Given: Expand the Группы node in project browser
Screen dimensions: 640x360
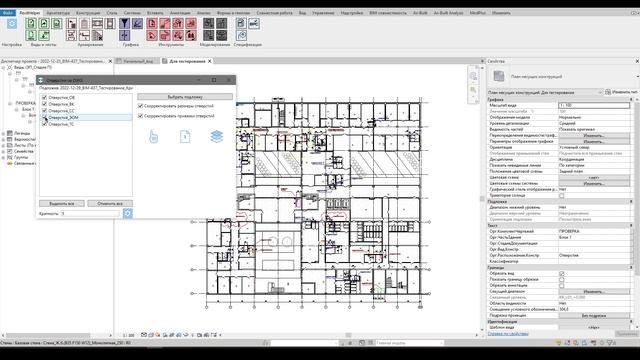Looking at the screenshot, I should tap(3, 157).
